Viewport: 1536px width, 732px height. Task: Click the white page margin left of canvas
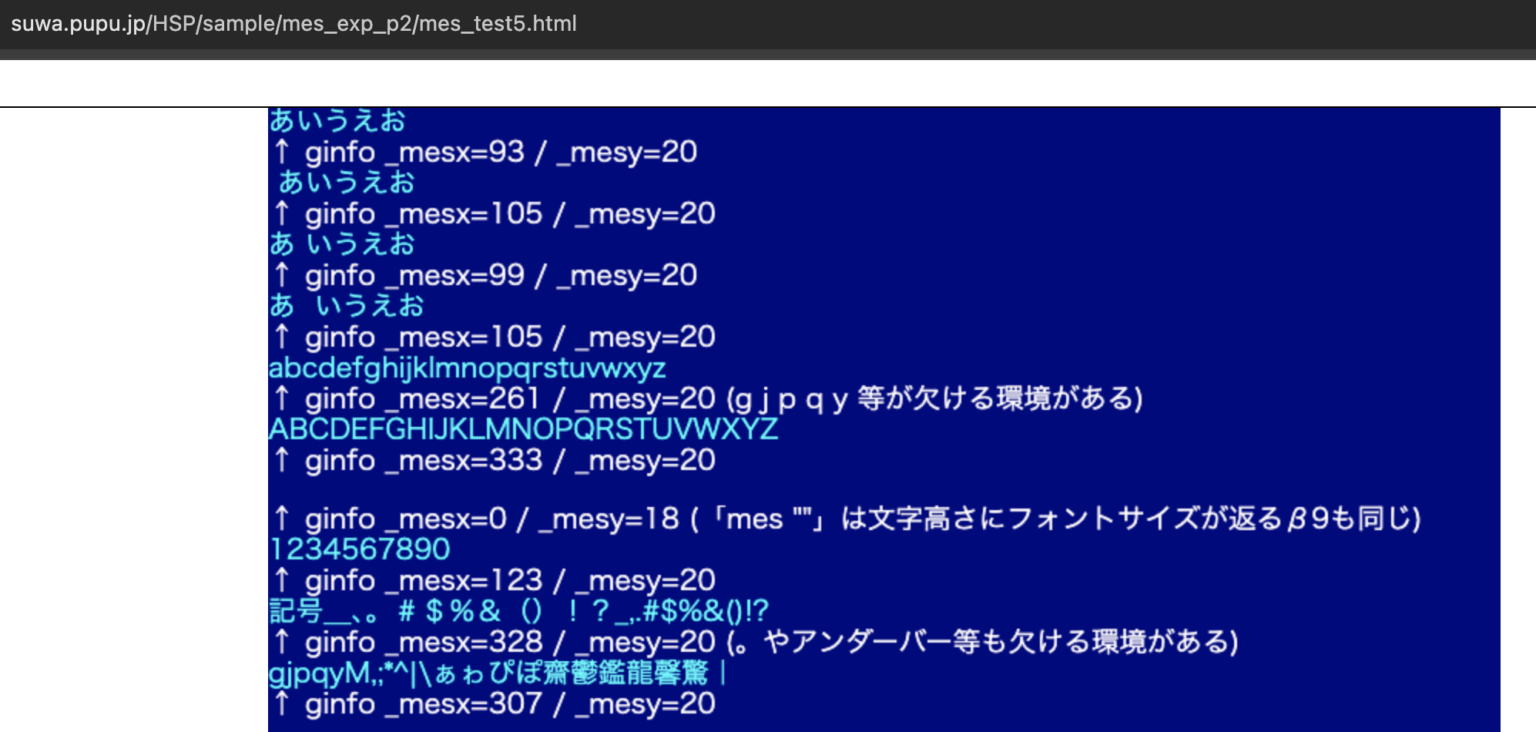coord(130,400)
